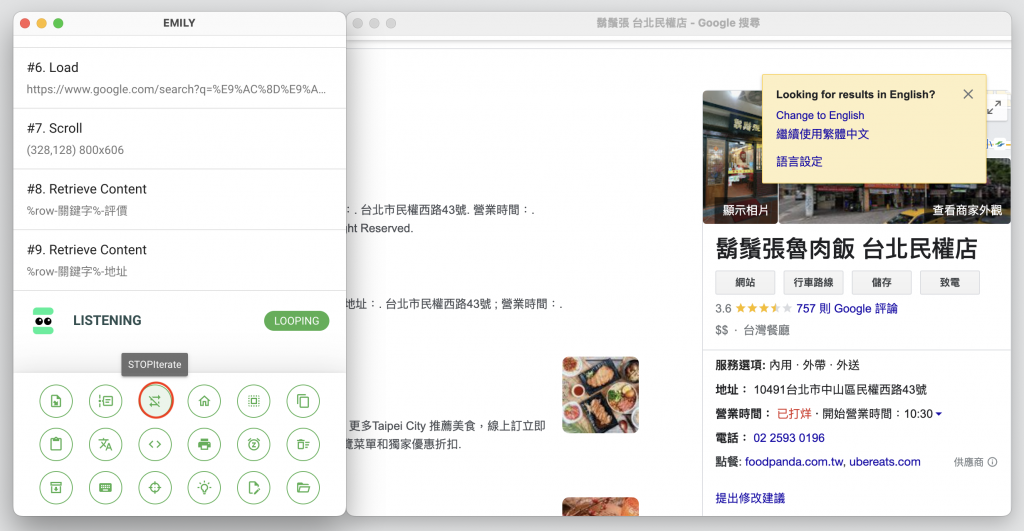The image size is (1024, 531).
Task: Click Change to English link
Action: 820,115
